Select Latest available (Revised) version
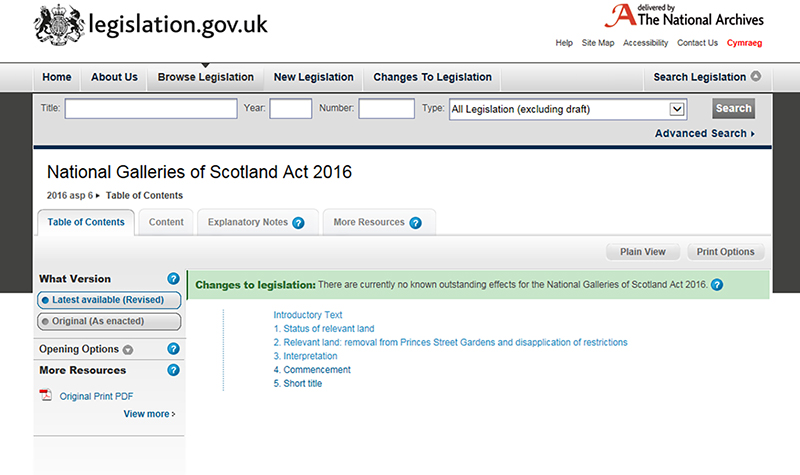The width and height of the screenshot is (800, 475). (x=109, y=300)
